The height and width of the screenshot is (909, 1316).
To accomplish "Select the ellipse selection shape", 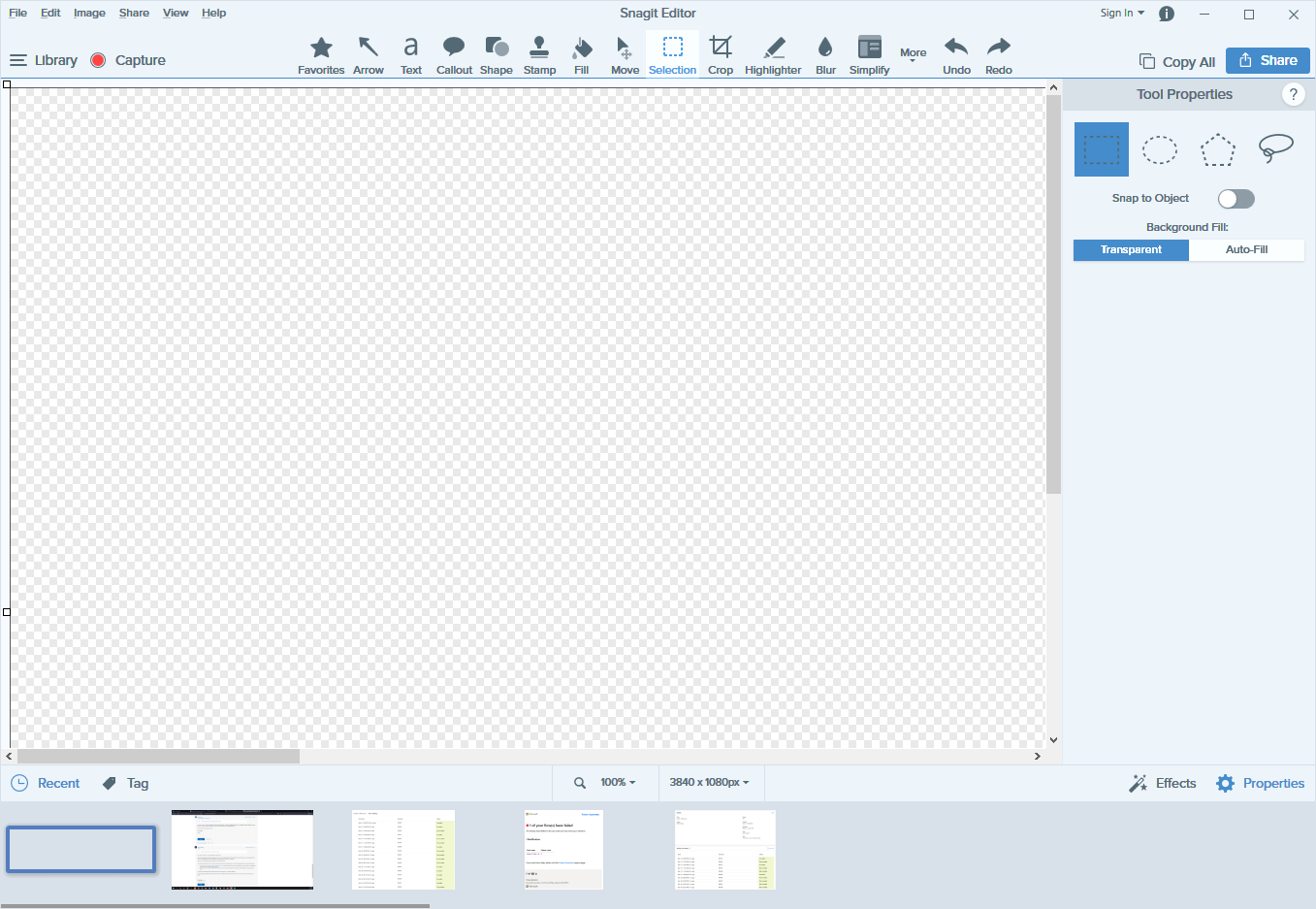I will click(1159, 148).
